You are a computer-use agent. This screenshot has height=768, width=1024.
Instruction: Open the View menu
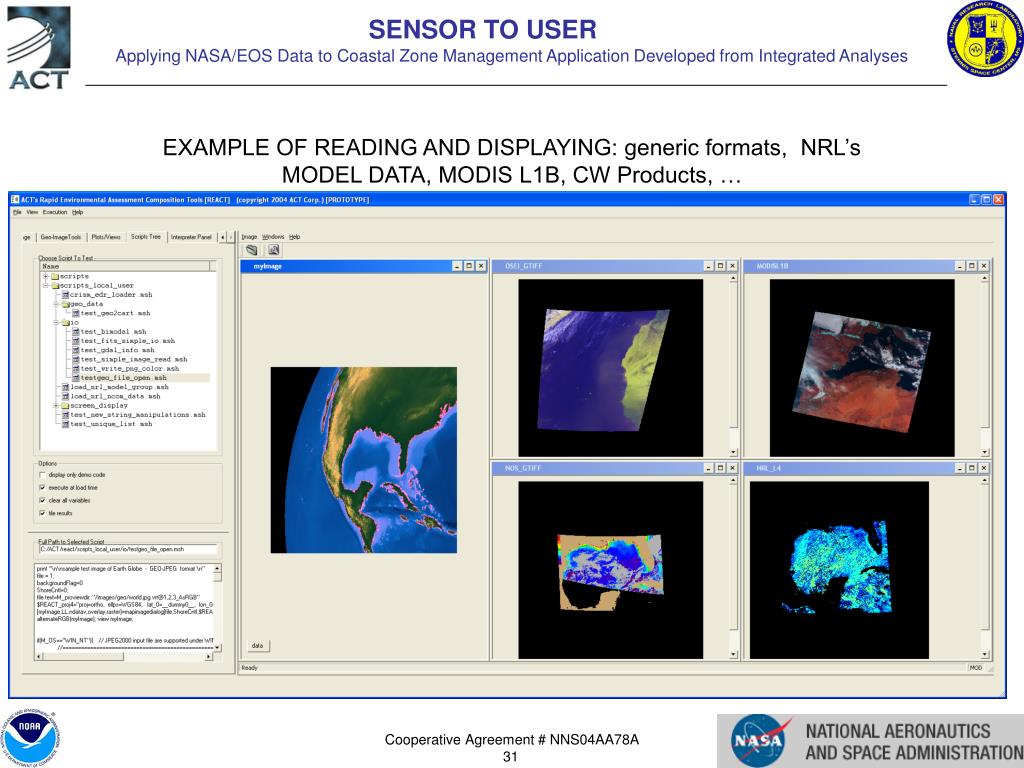(32, 212)
